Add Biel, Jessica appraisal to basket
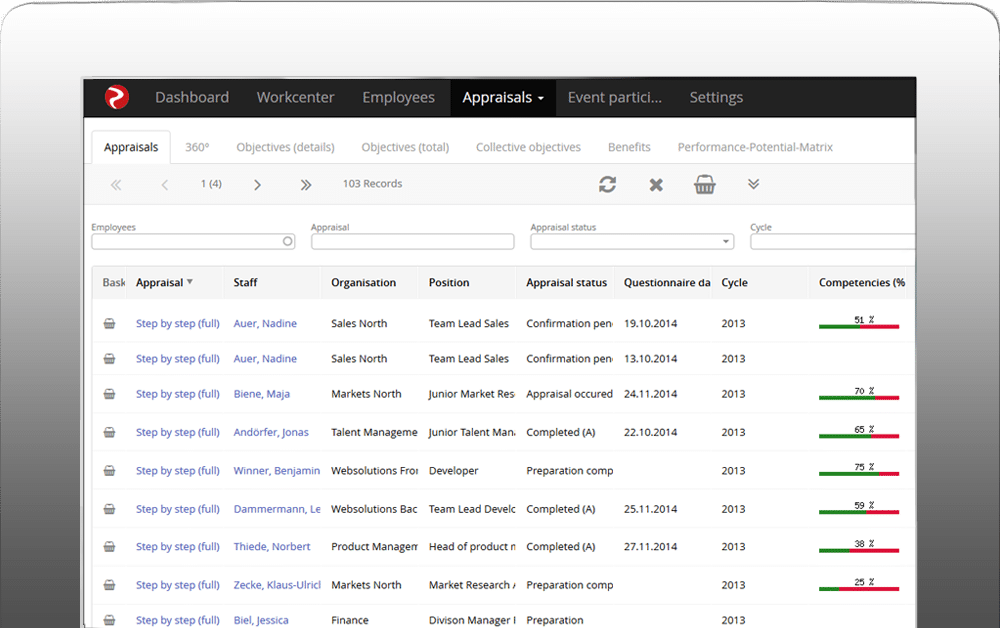This screenshot has width=1000, height=628. point(110,620)
